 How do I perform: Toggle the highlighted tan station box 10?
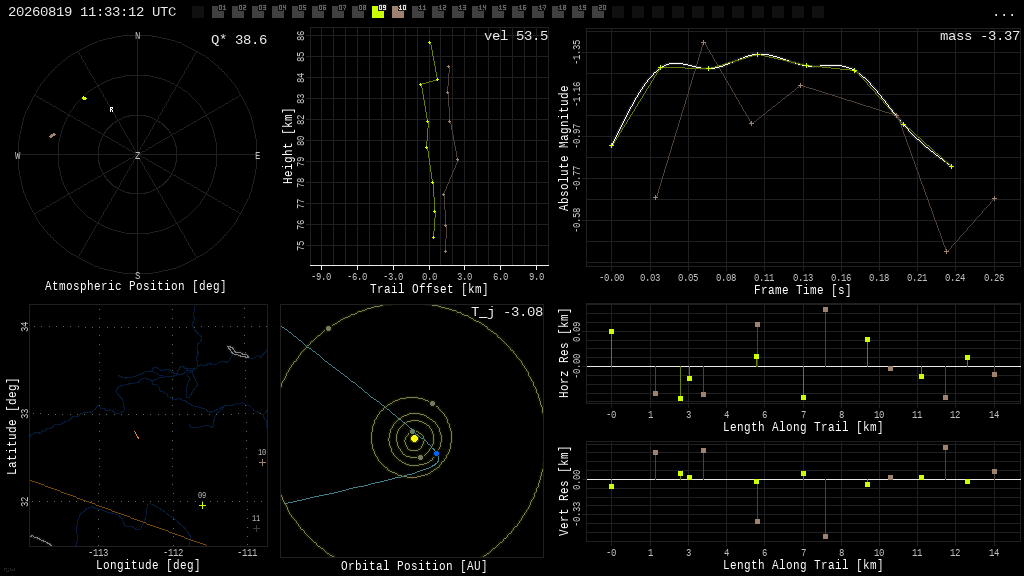point(398,12)
